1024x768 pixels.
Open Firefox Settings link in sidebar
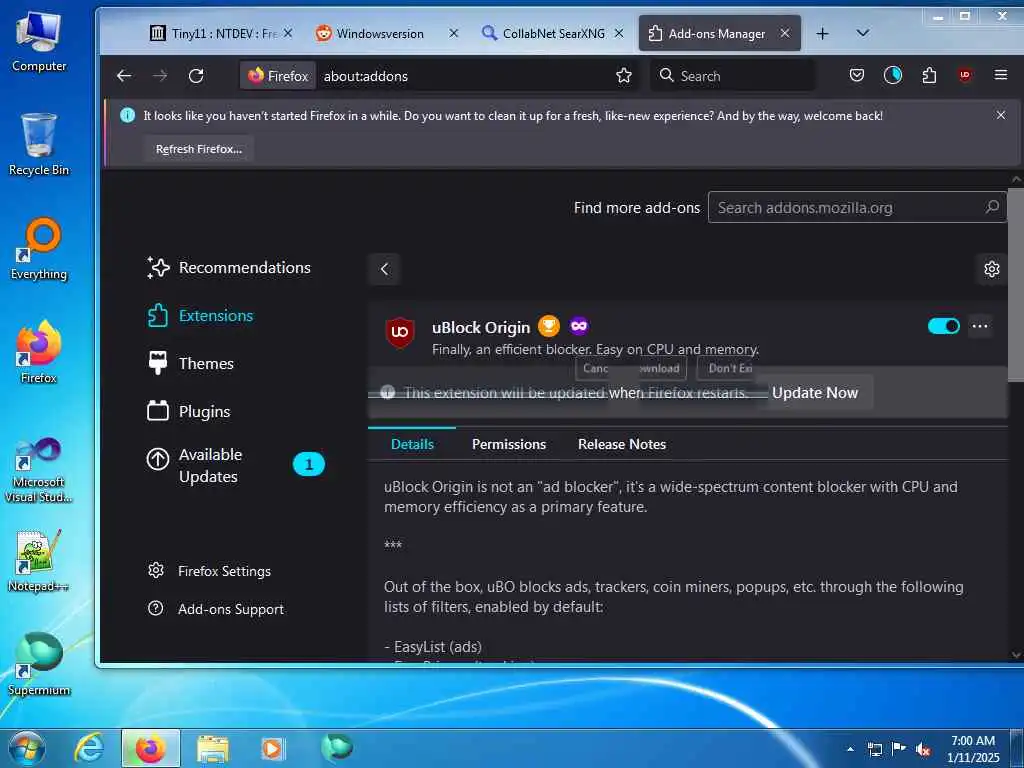point(210,571)
